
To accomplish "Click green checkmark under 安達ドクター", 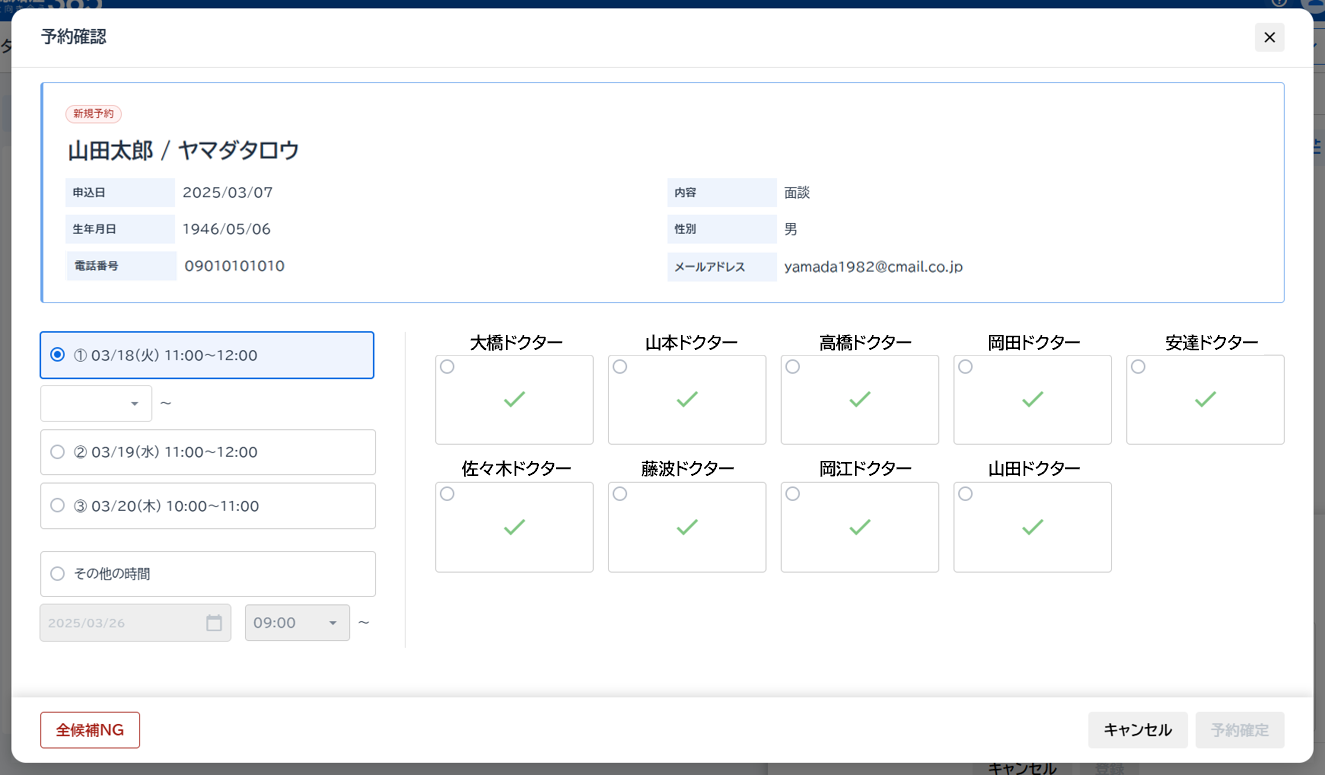I will [1205, 400].
